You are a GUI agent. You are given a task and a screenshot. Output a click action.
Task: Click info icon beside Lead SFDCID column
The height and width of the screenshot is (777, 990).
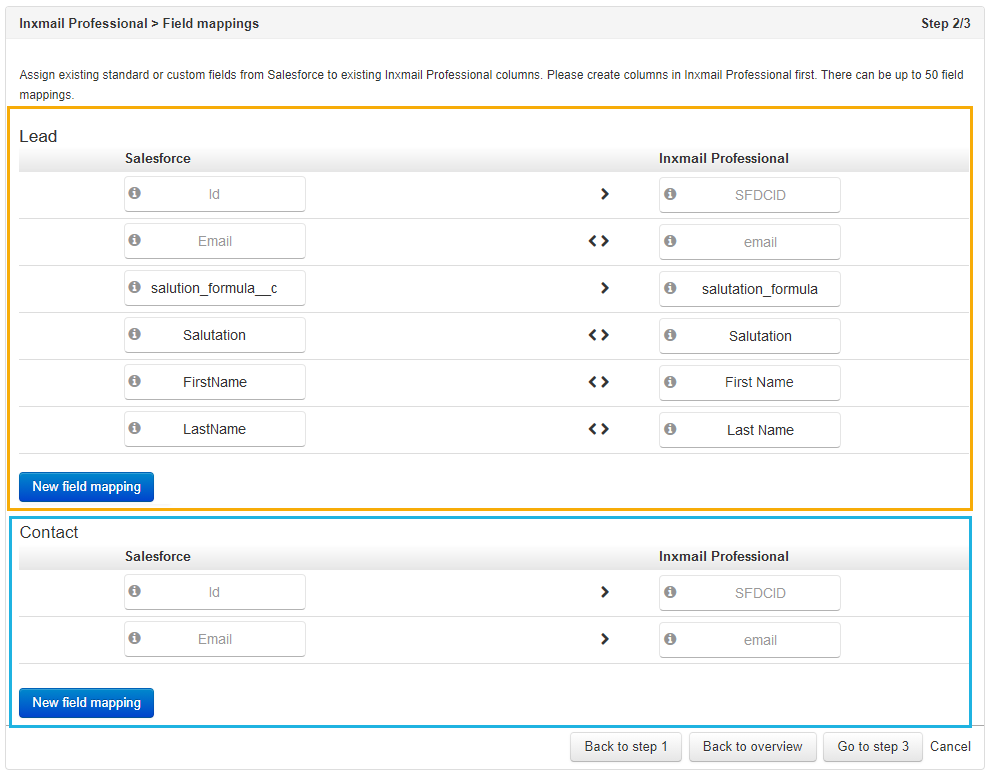click(x=670, y=194)
